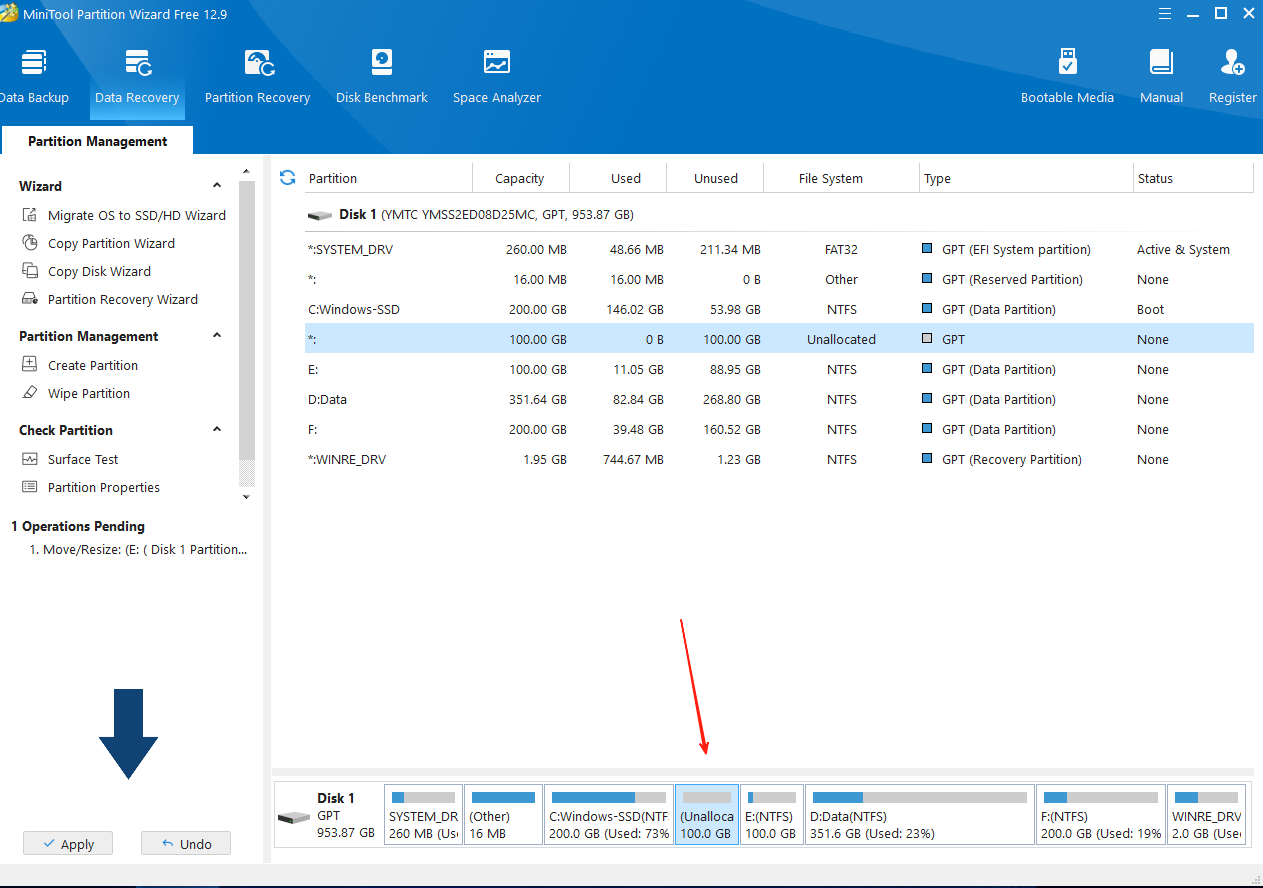Select WINRE_DRV block in the disk map
The height and width of the screenshot is (888, 1263).
point(1207,815)
